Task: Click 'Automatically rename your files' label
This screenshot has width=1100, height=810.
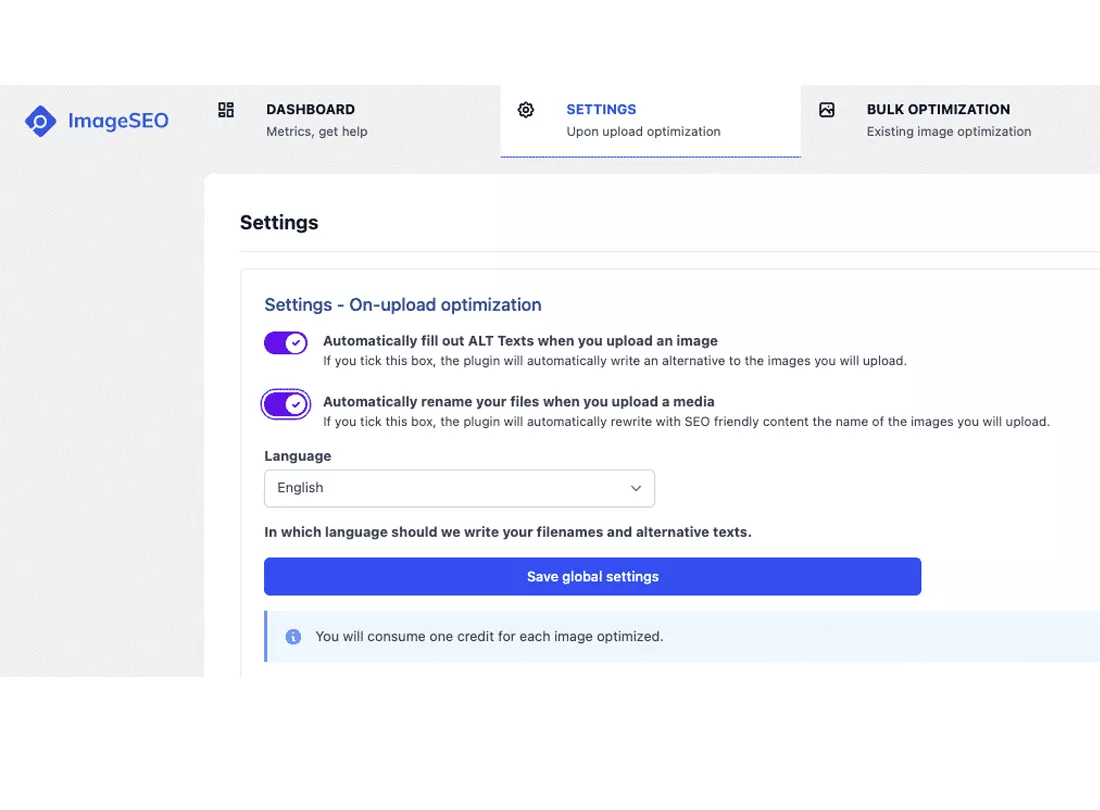Action: tap(518, 402)
